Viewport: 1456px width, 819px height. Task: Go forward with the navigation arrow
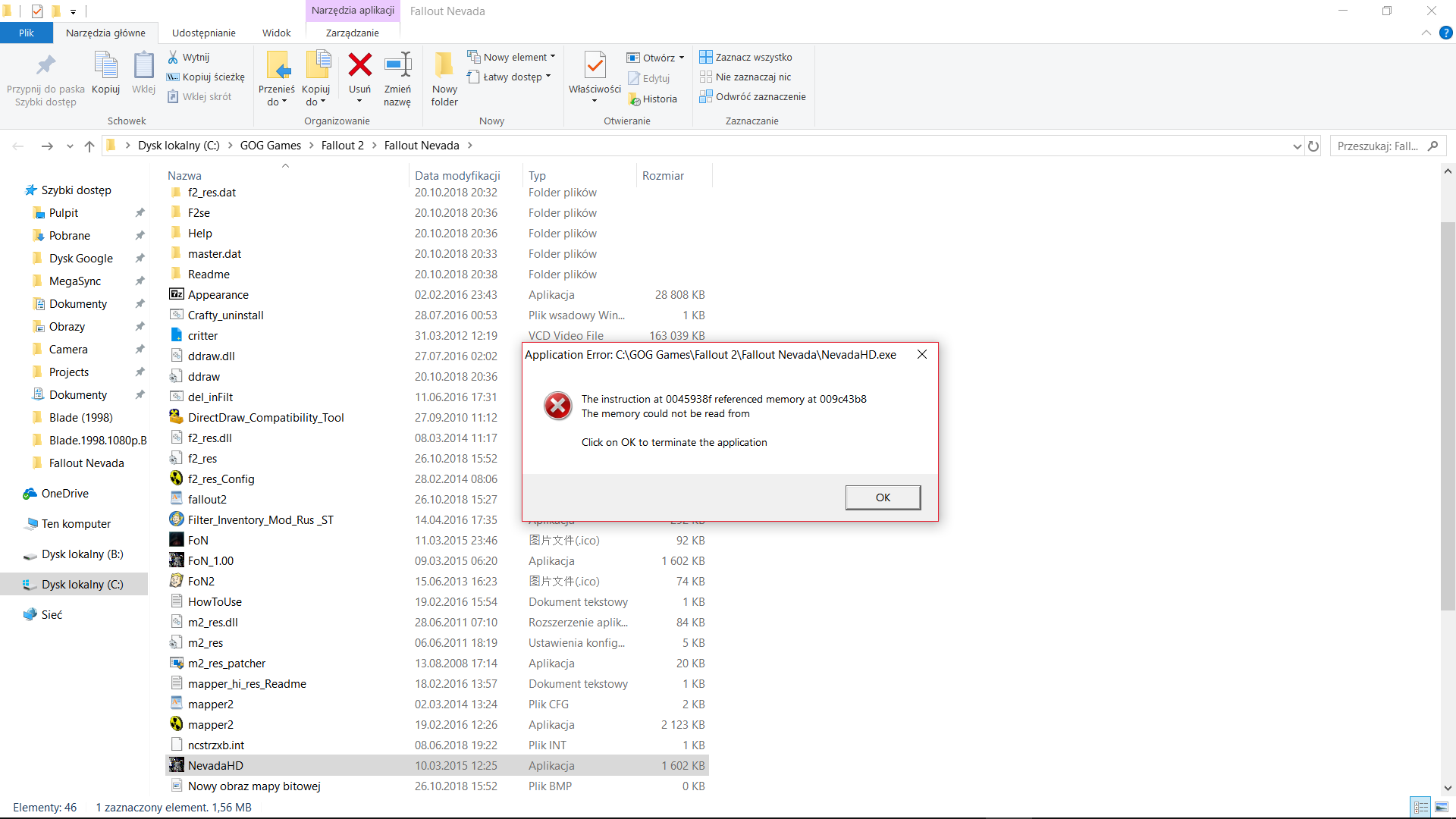[x=47, y=146]
